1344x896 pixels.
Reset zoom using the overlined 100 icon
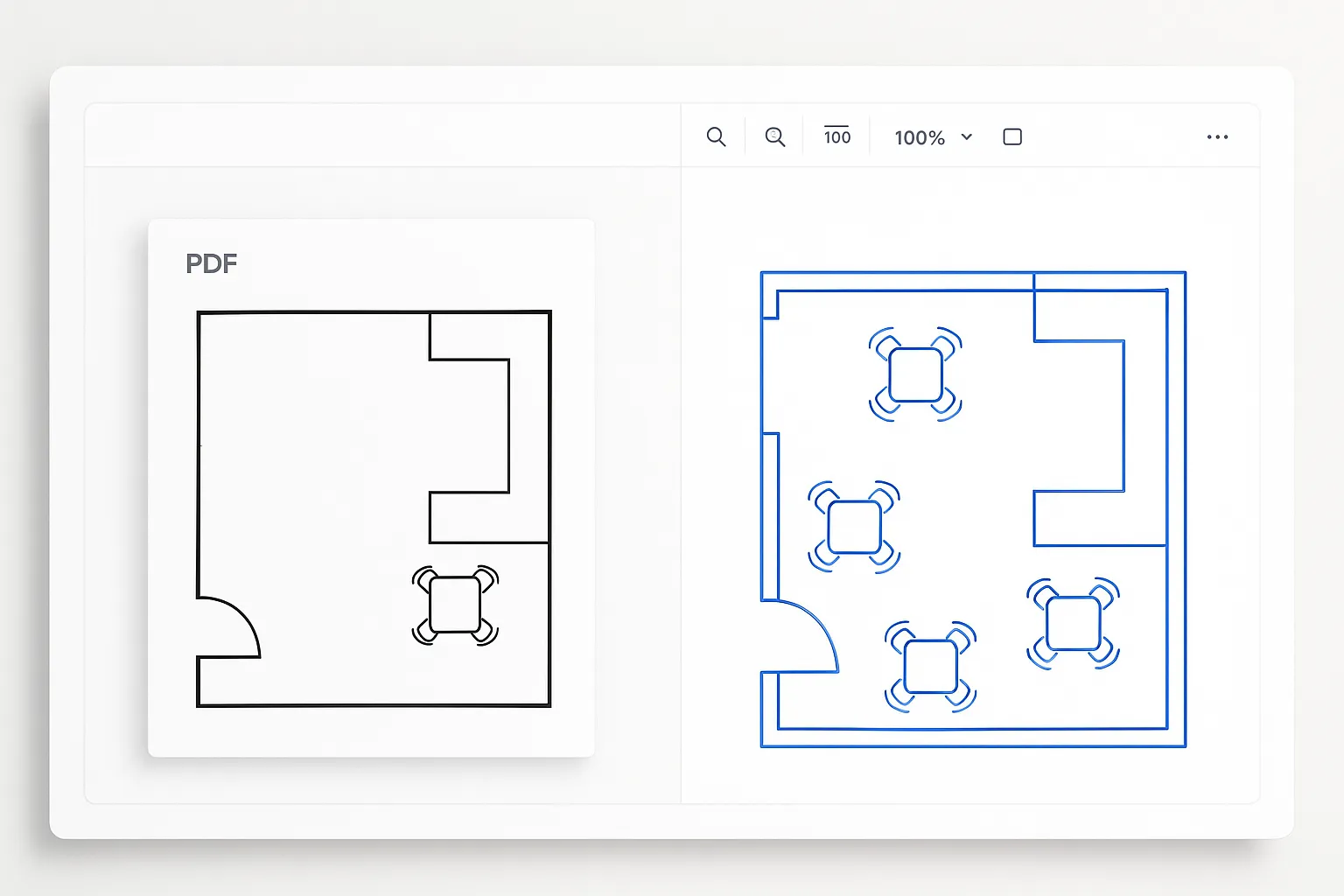tap(836, 136)
